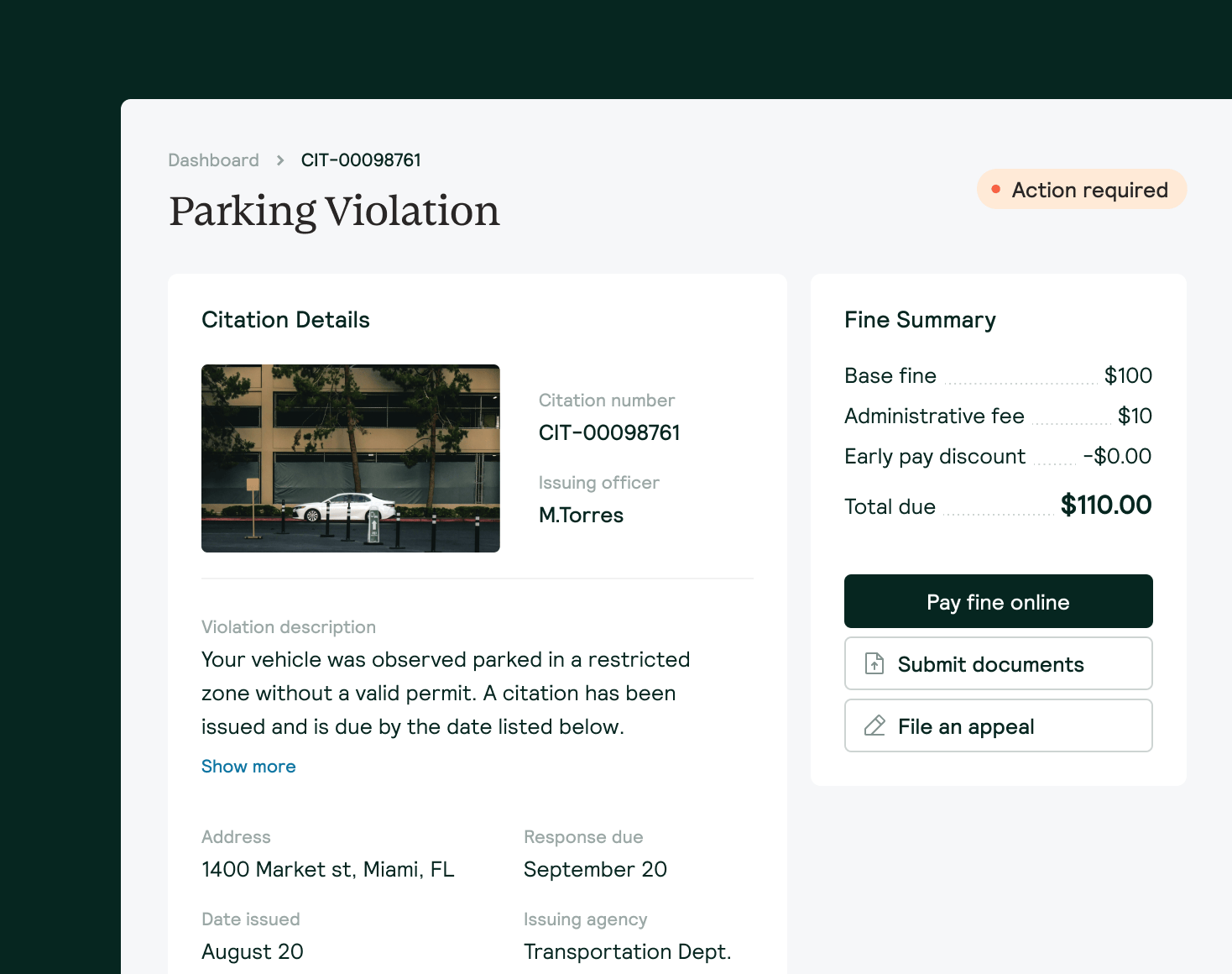Click the Action required status badge

point(1082,190)
